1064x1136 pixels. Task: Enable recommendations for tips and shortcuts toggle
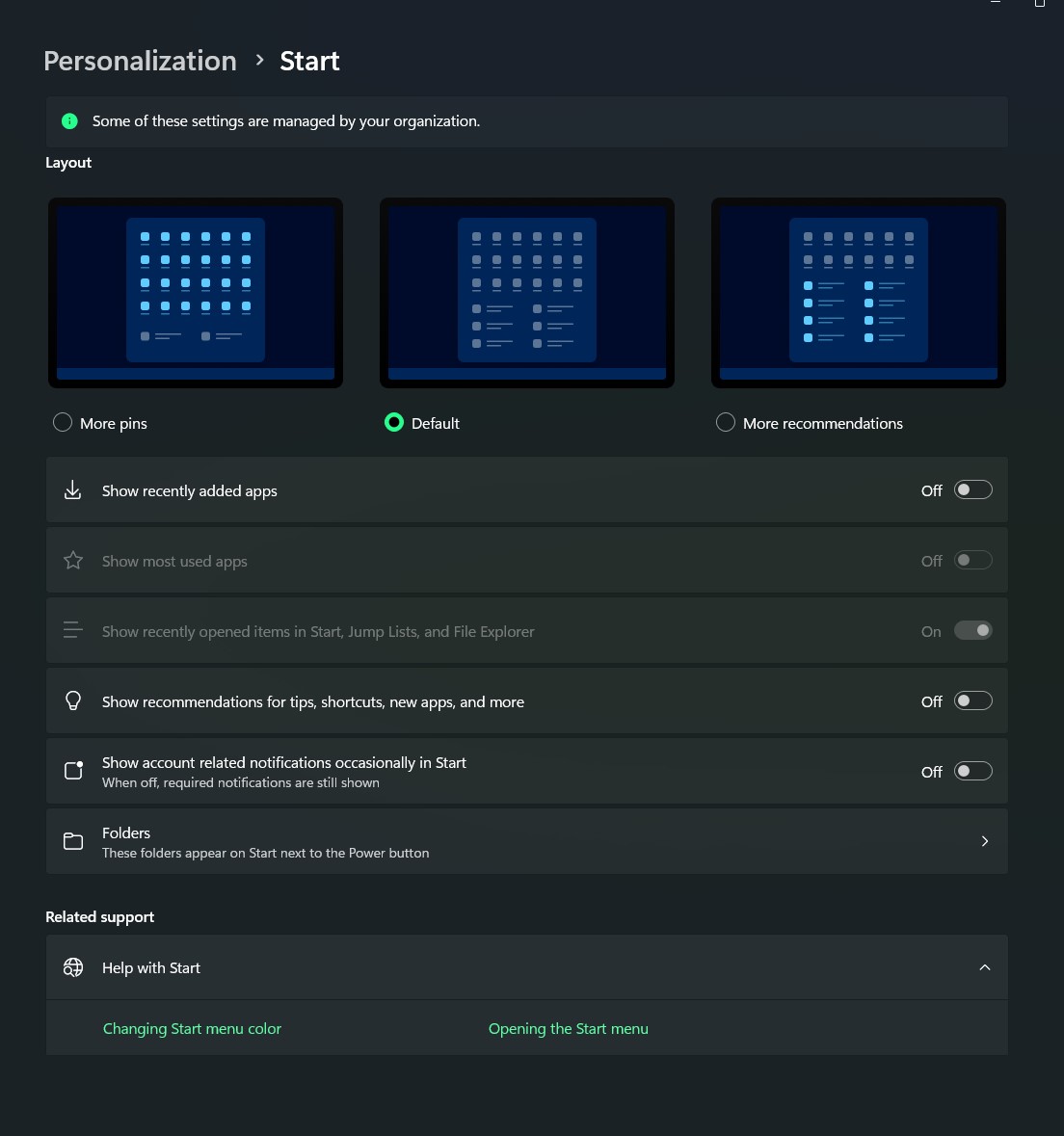[972, 701]
